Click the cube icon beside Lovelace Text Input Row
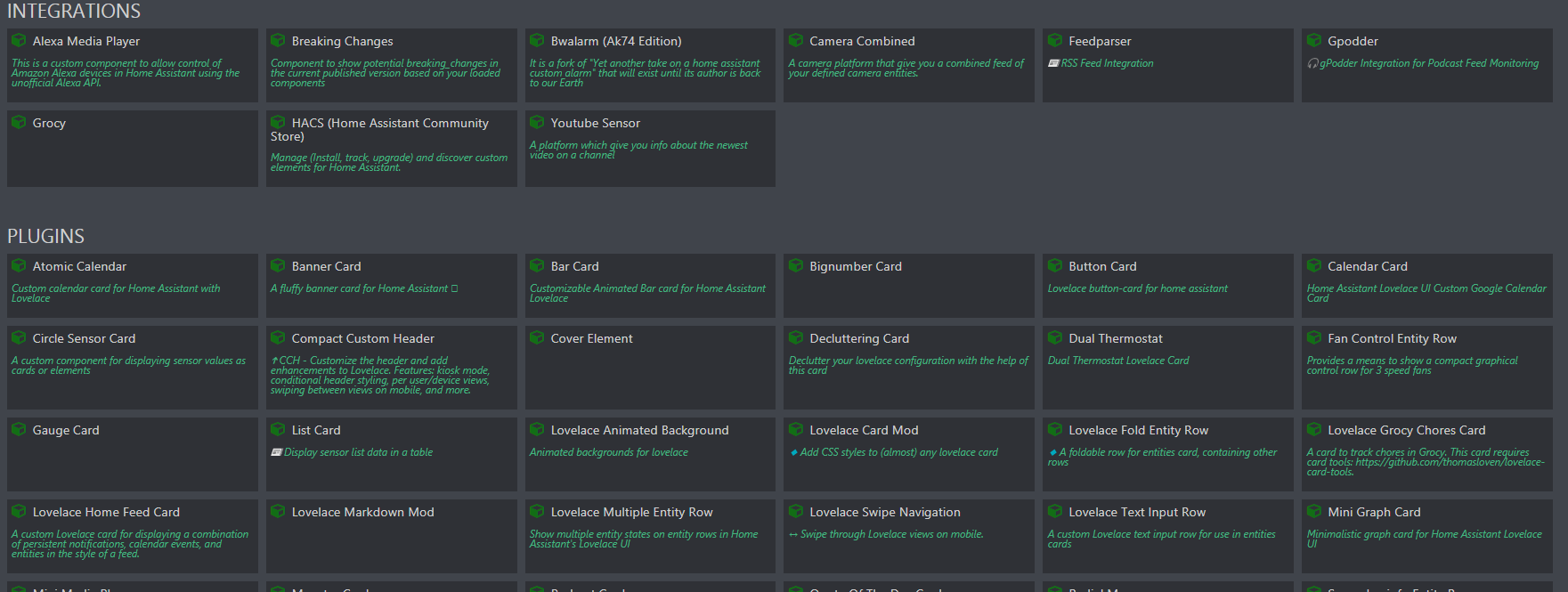1568x592 pixels. point(1055,511)
